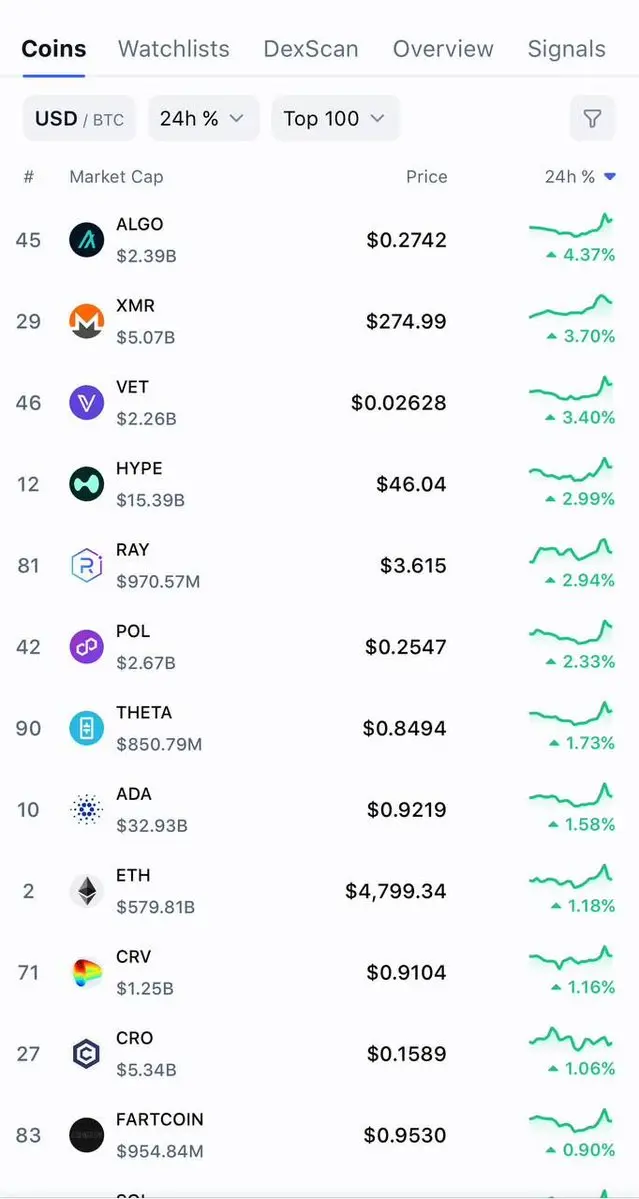
Task: Open the FARTCOIN coin name link
Action: 160,1119
